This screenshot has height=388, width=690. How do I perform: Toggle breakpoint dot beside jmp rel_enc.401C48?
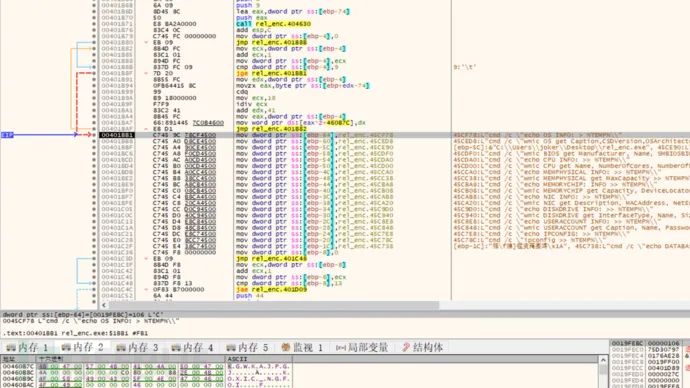(94, 259)
